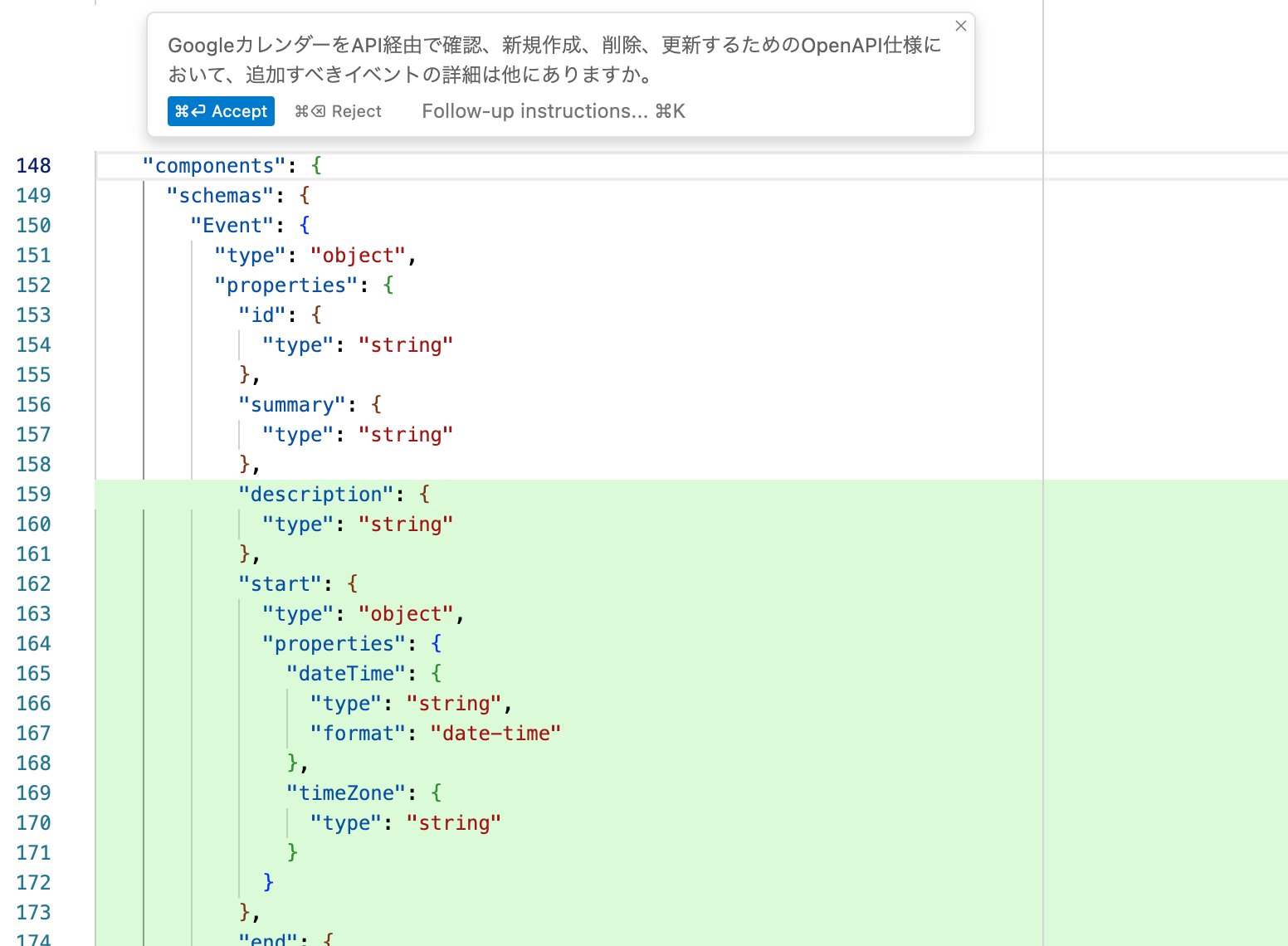Click the Japanese prompt text in the popup
Image resolution: width=1288 pixels, height=946 pixels.
[554, 60]
